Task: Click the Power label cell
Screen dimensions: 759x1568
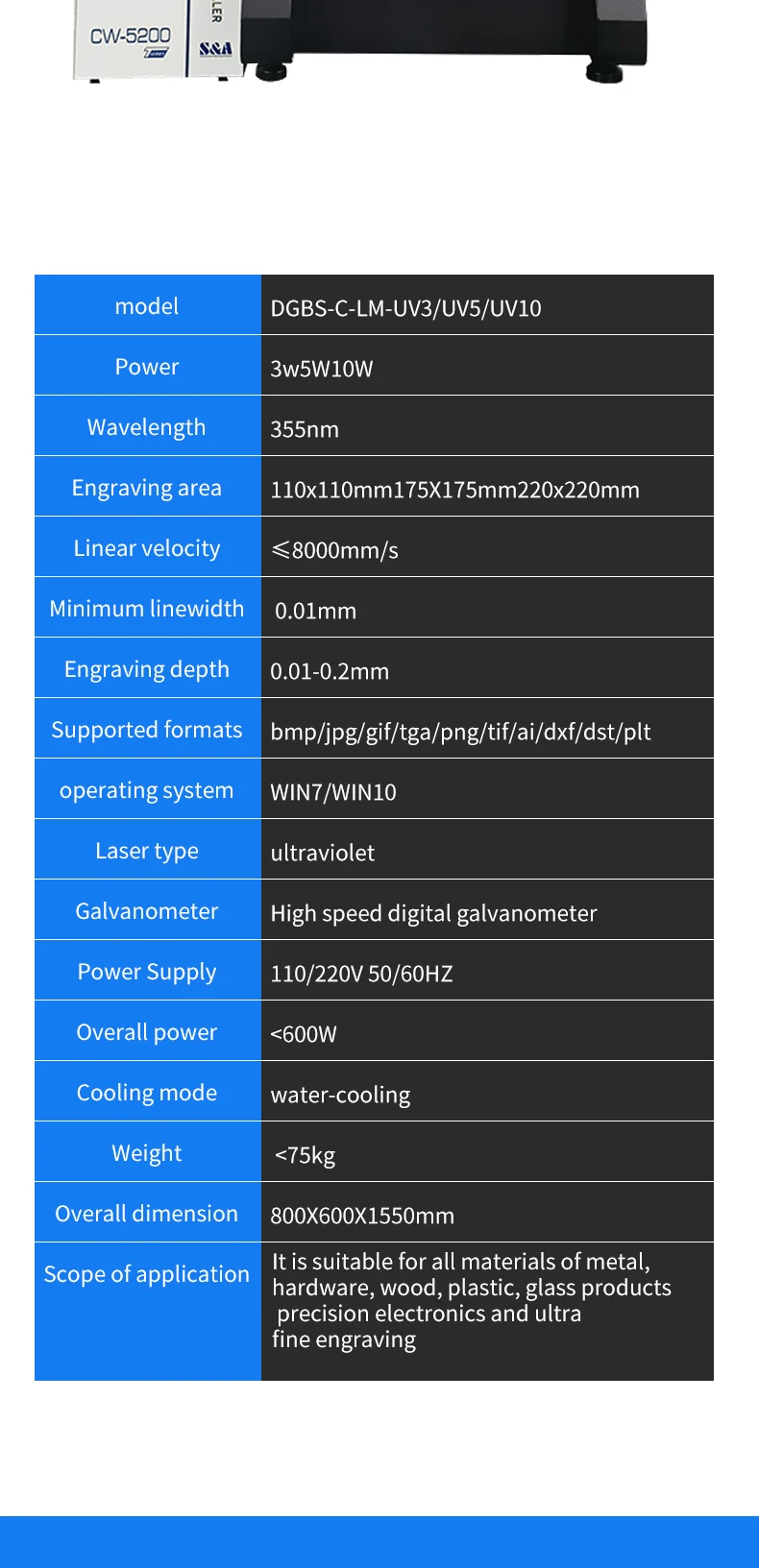Action: click(x=147, y=367)
